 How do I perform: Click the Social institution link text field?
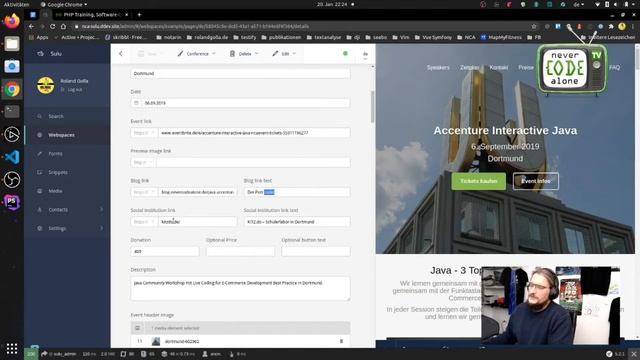pyautogui.click(x=297, y=222)
